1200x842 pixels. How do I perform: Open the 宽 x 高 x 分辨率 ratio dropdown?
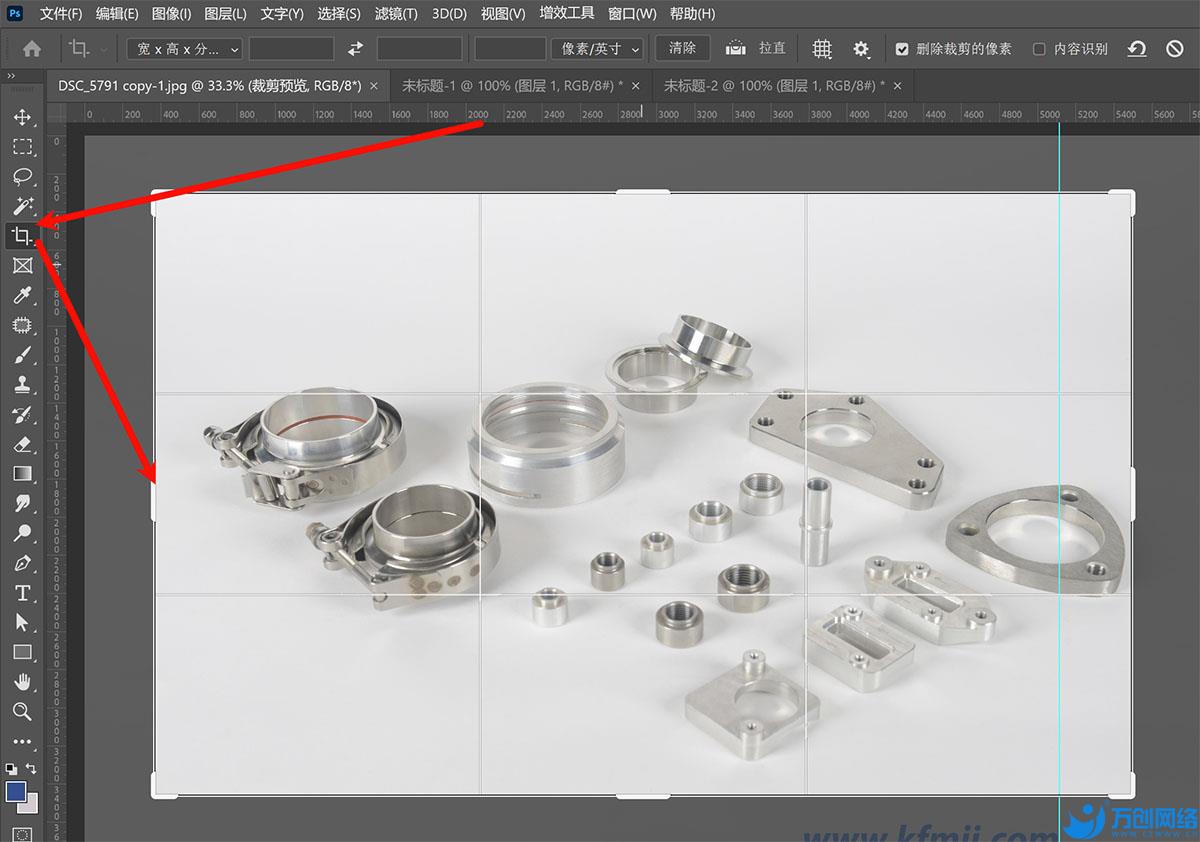(185, 49)
